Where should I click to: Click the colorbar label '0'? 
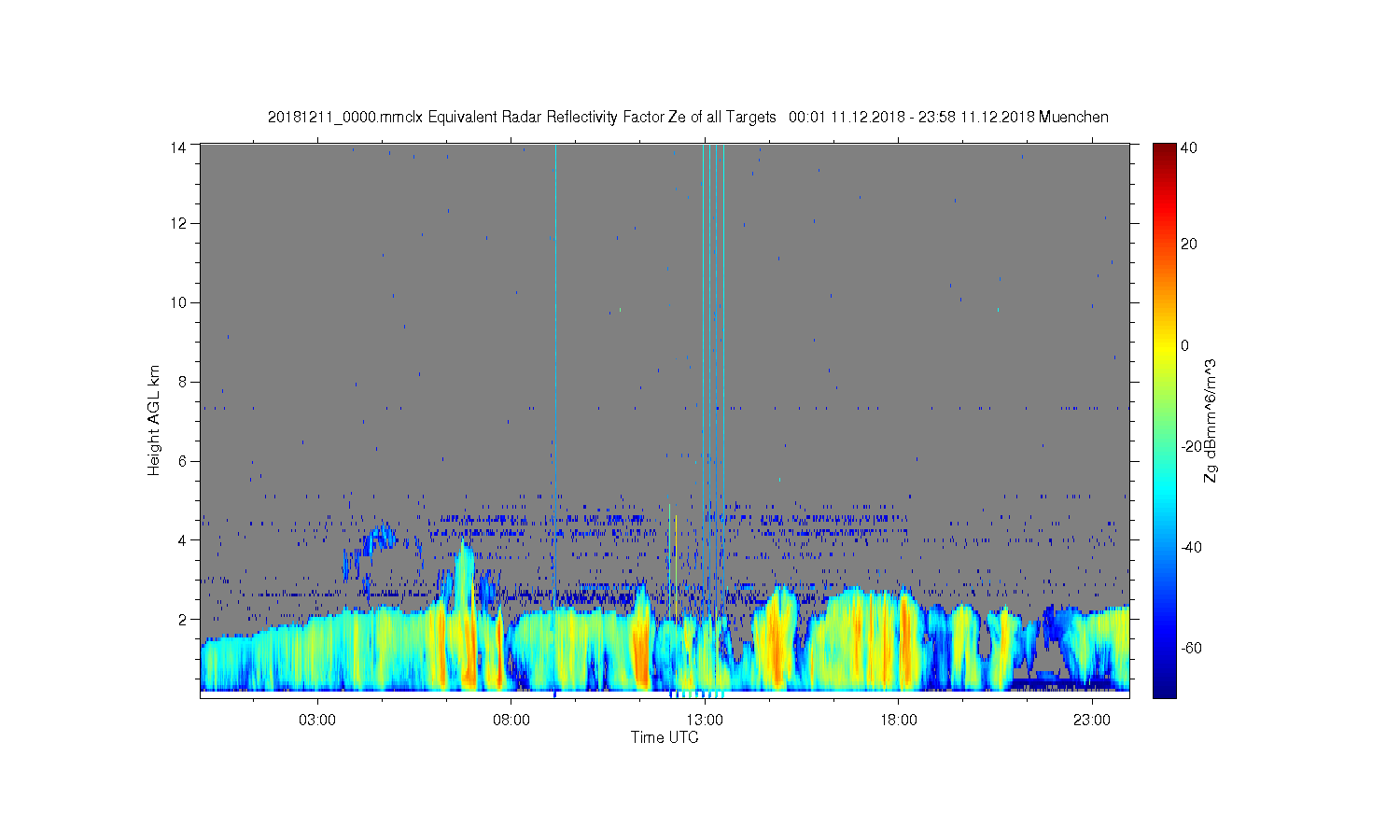[1184, 345]
